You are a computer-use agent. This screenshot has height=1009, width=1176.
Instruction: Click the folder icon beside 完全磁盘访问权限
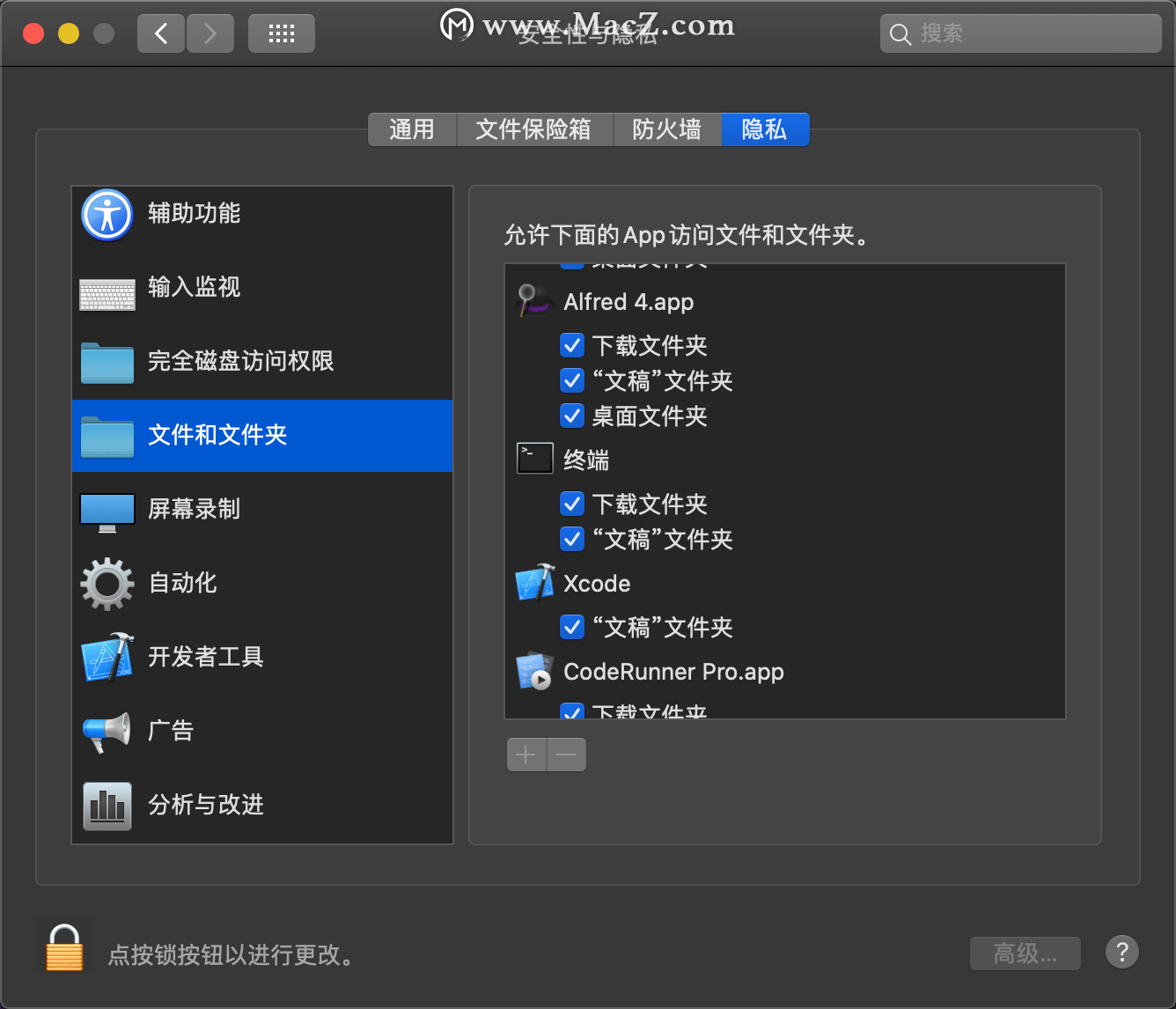pyautogui.click(x=107, y=363)
